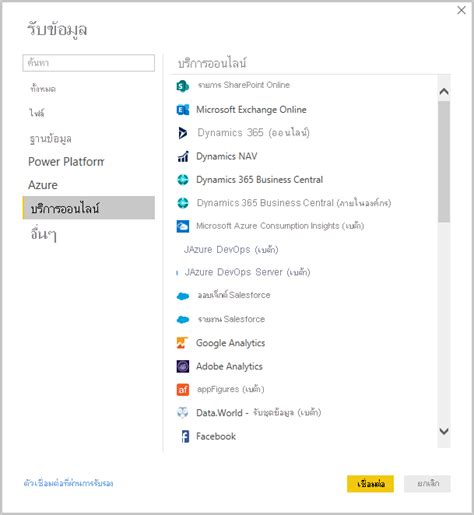Click the Microsoft Exchange Online icon
Screen dimensions: 474x515
pyautogui.click(x=183, y=110)
